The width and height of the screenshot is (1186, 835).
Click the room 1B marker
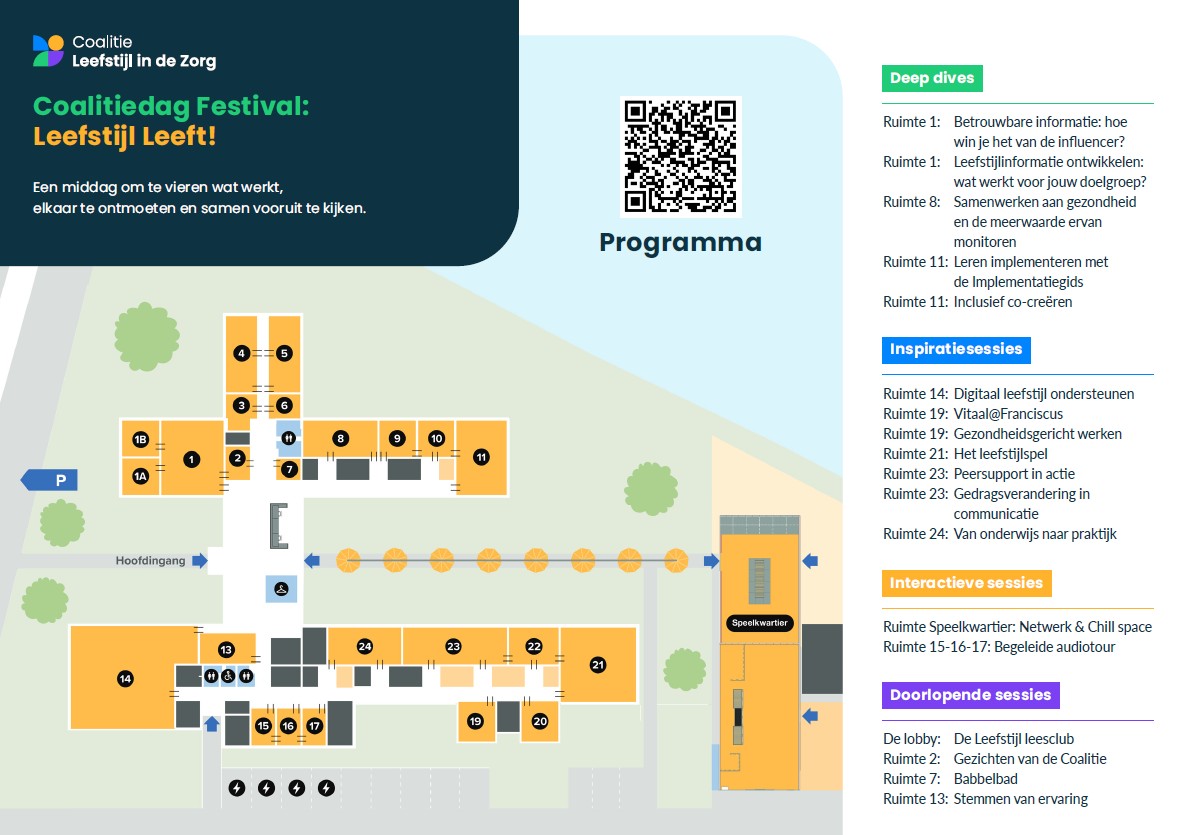pos(141,440)
